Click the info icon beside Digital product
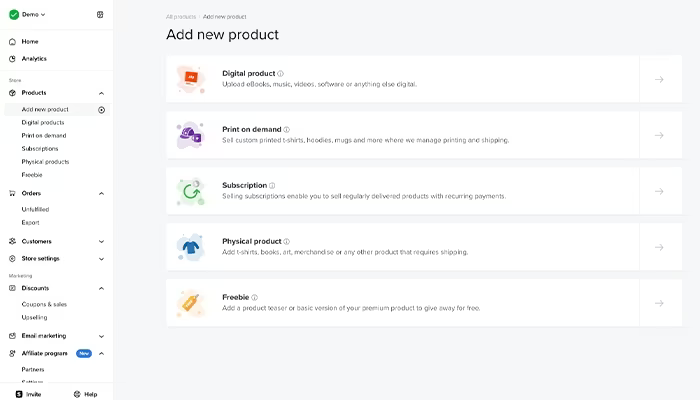This screenshot has height=400, width=700. (280, 74)
